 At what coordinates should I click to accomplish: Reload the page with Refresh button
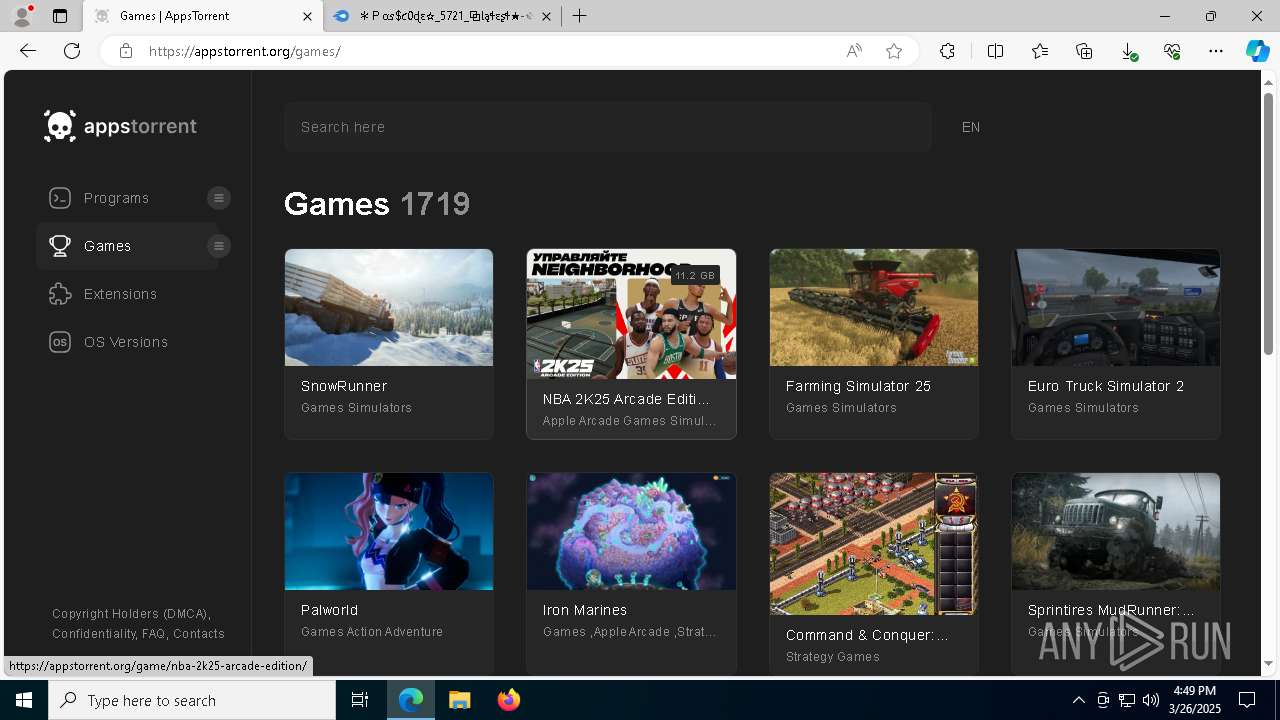pos(72,51)
